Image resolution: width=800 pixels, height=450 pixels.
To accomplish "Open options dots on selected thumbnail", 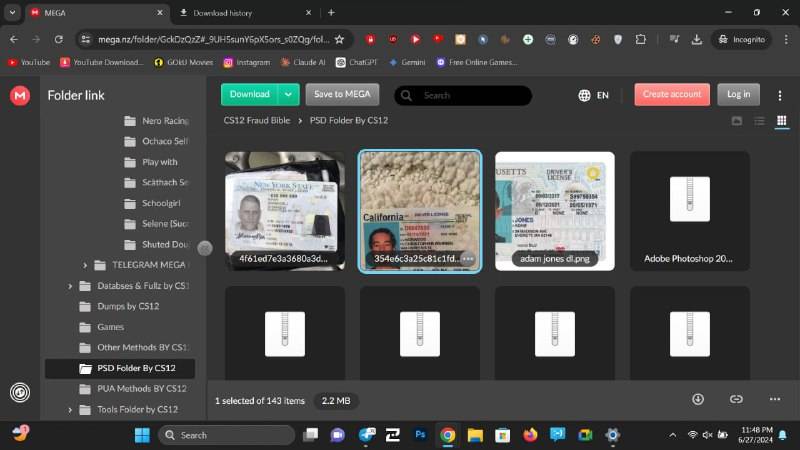I will point(468,259).
